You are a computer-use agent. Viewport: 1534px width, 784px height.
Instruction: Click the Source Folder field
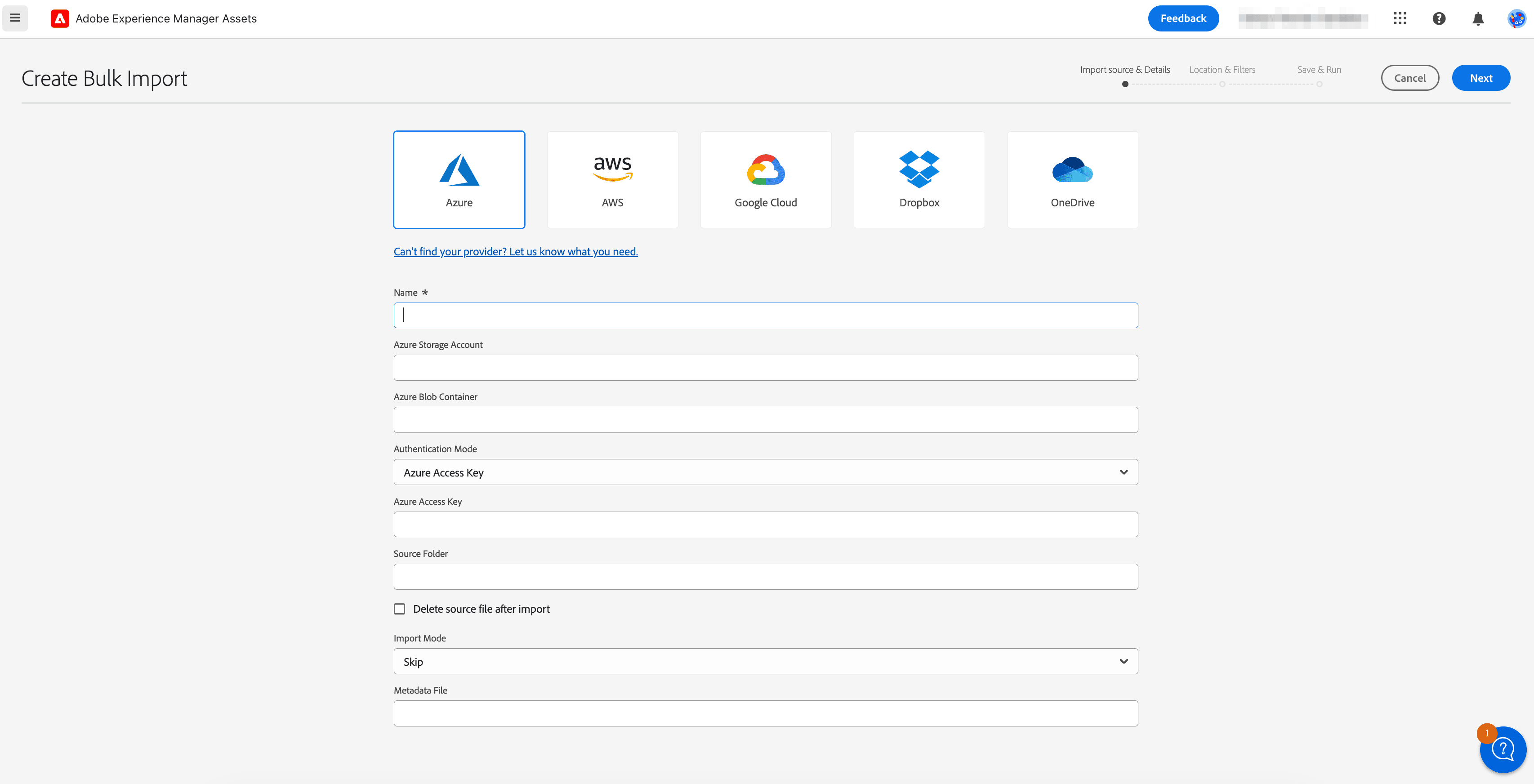coord(766,577)
